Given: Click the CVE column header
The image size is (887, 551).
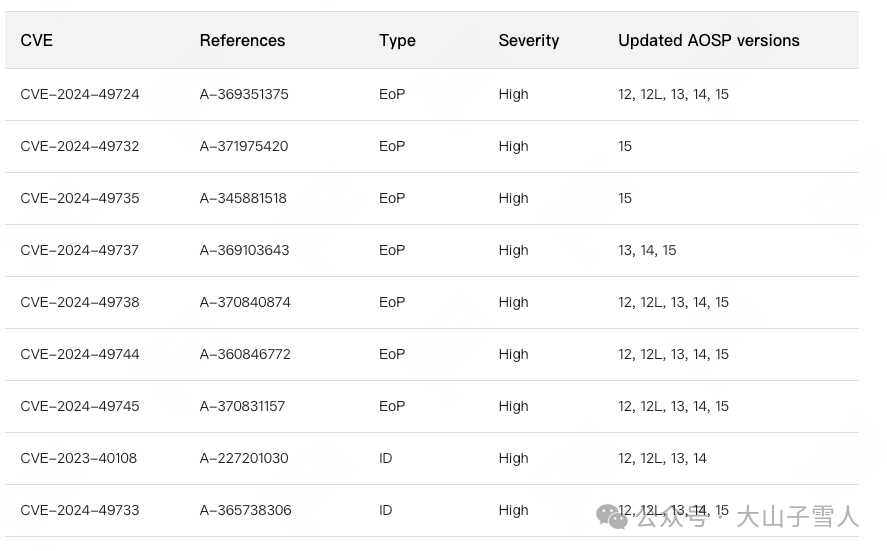Looking at the screenshot, I should (37, 41).
